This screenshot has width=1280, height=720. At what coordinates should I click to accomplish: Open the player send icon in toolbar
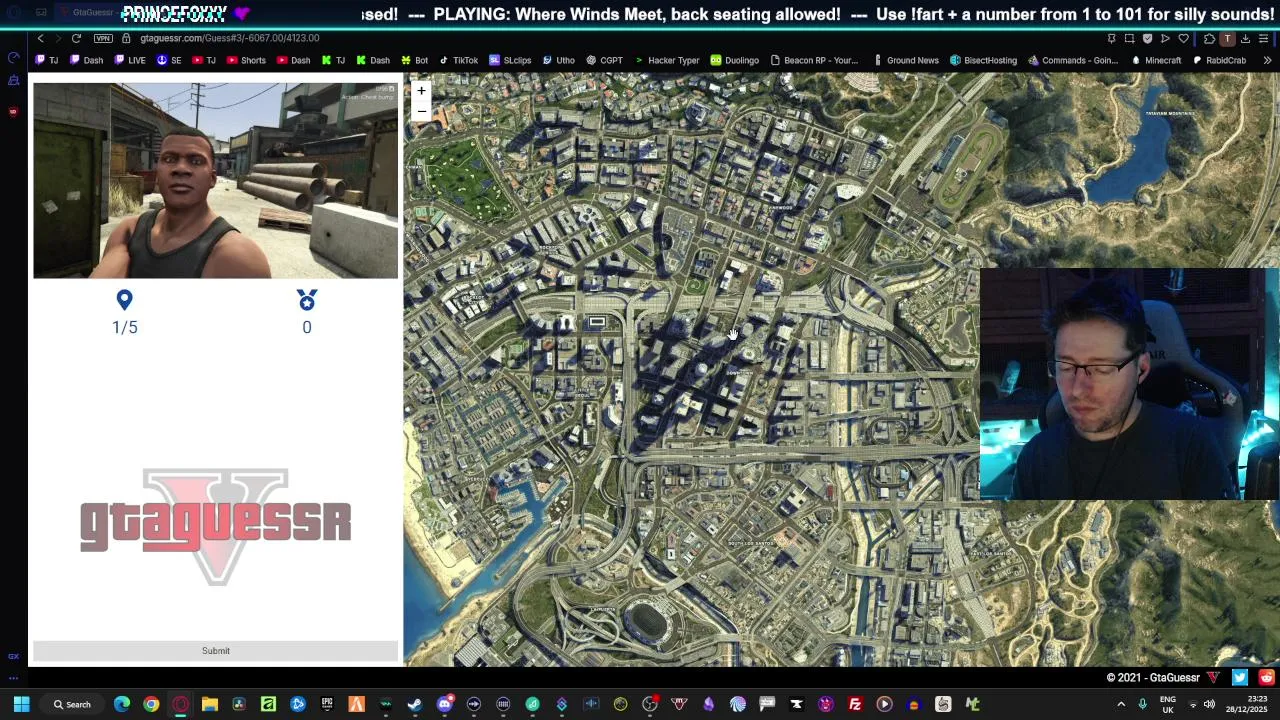1165,38
